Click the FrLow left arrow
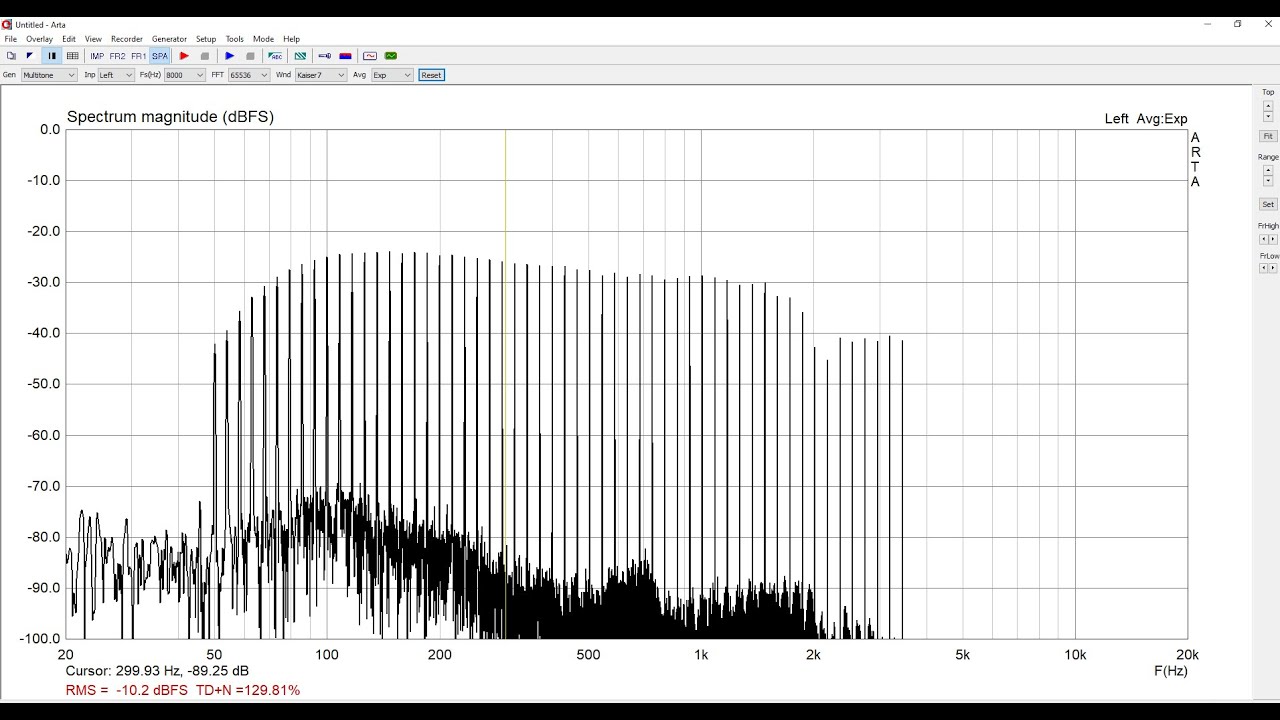The width and height of the screenshot is (1280, 720). (1263, 268)
